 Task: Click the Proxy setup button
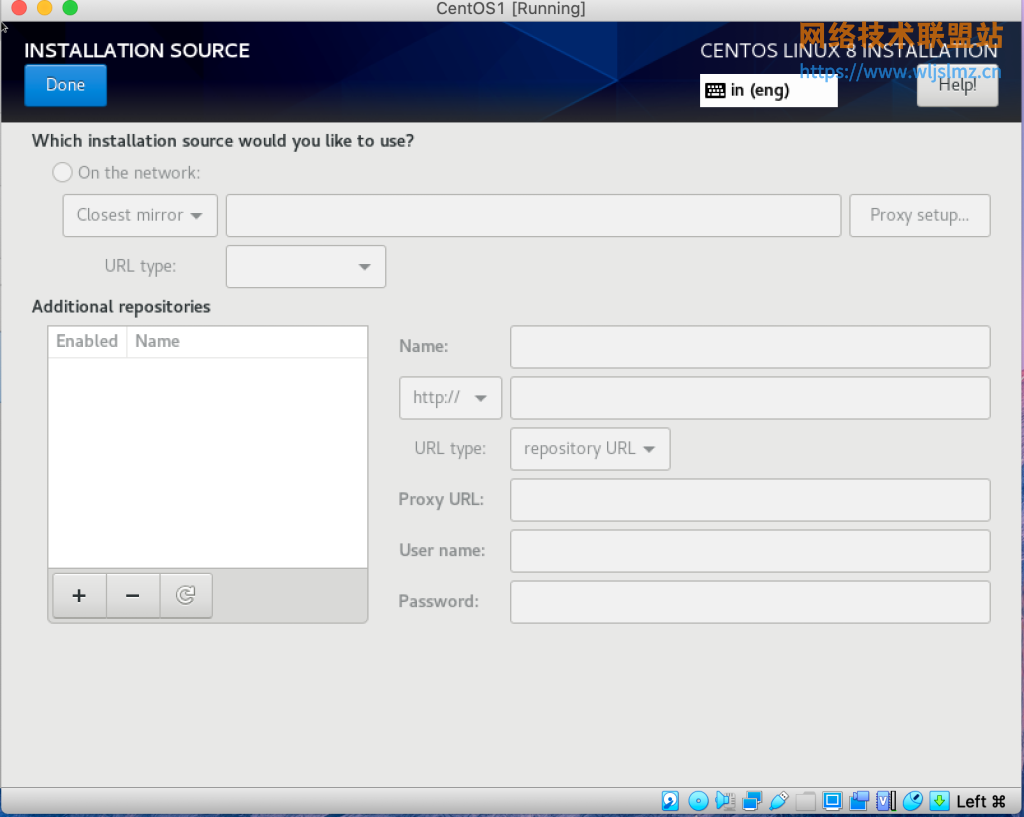click(919, 215)
